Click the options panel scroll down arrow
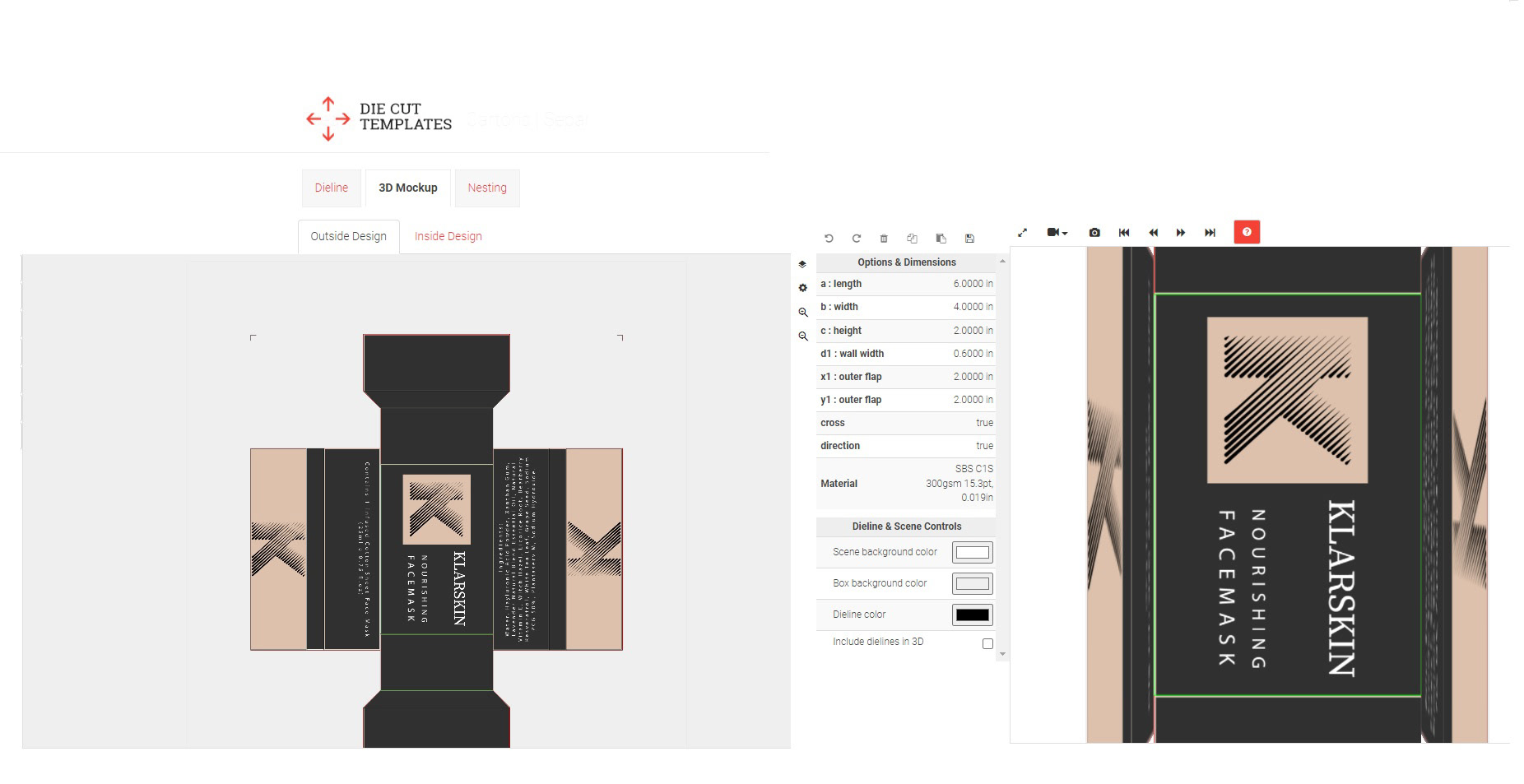The image size is (1524, 784). point(1002,655)
